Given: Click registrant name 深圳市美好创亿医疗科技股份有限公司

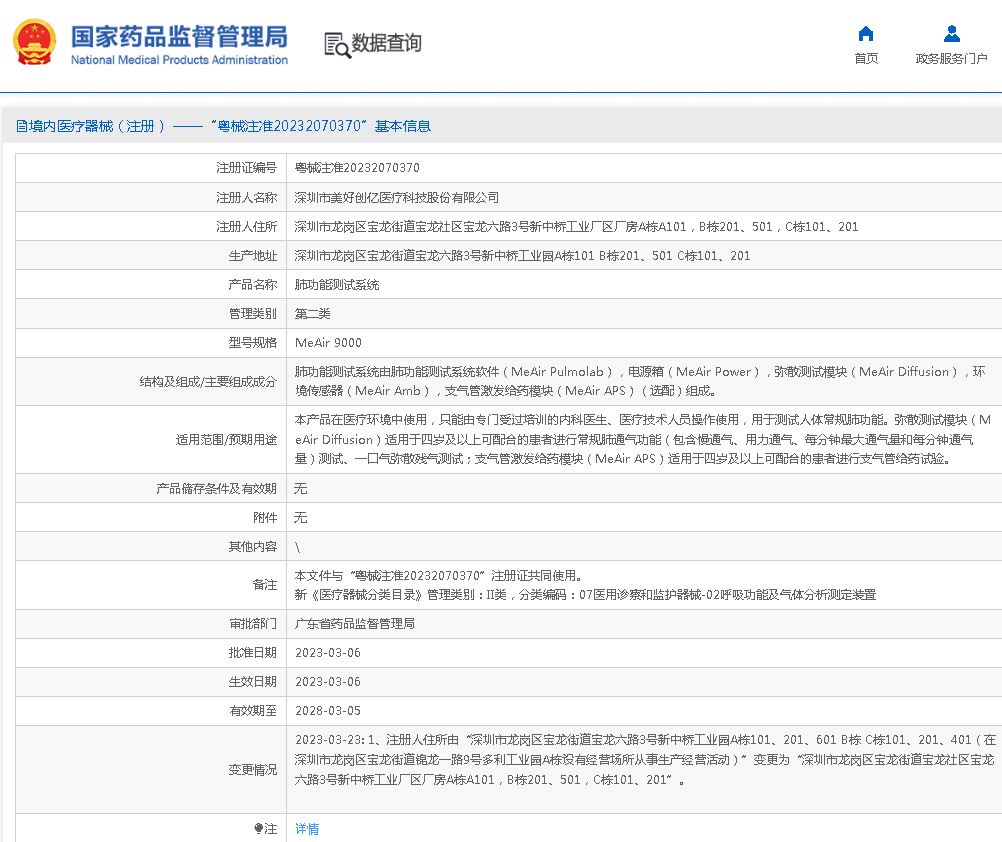Looking at the screenshot, I should click(397, 198).
